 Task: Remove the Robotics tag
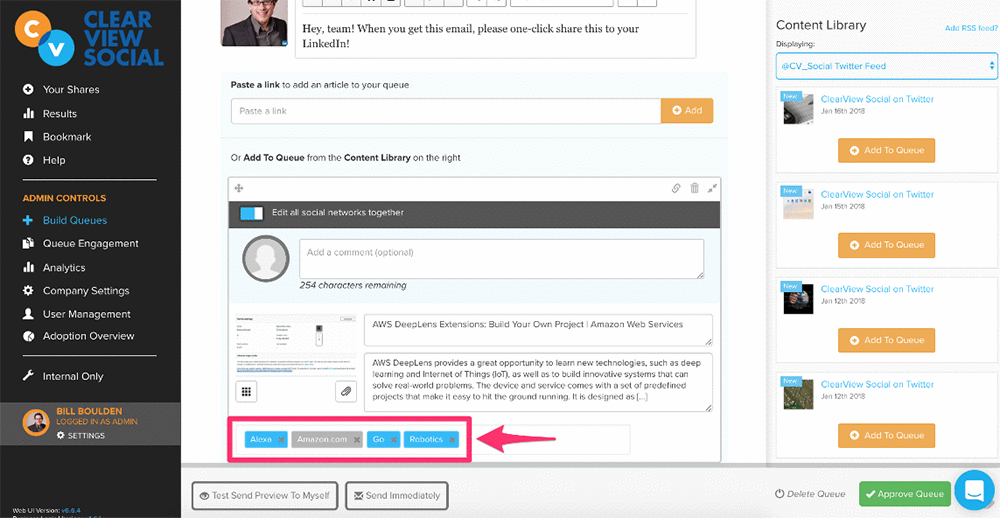[x=452, y=440]
